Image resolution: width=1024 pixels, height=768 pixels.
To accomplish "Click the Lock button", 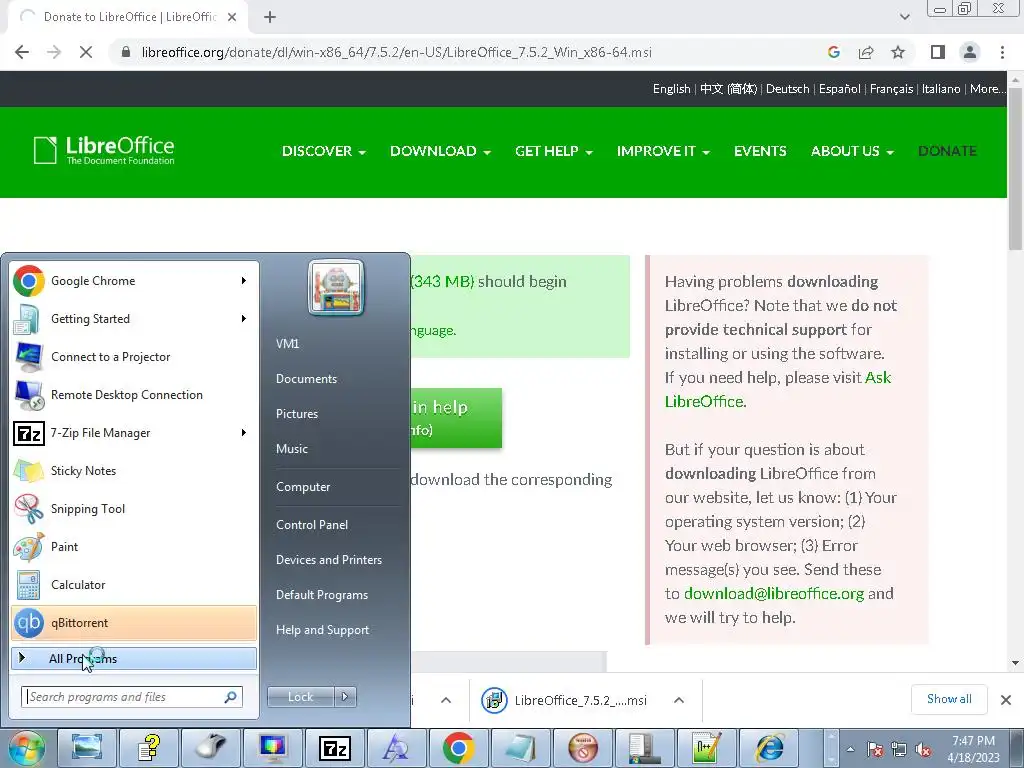I will [300, 697].
